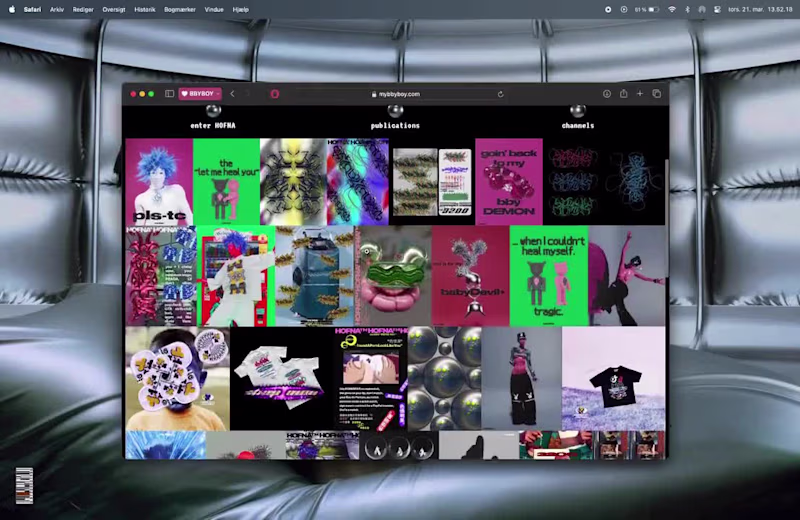Screen dimensions: 800x520
Task: Open the Bogmærker menu
Action: coord(180,9)
